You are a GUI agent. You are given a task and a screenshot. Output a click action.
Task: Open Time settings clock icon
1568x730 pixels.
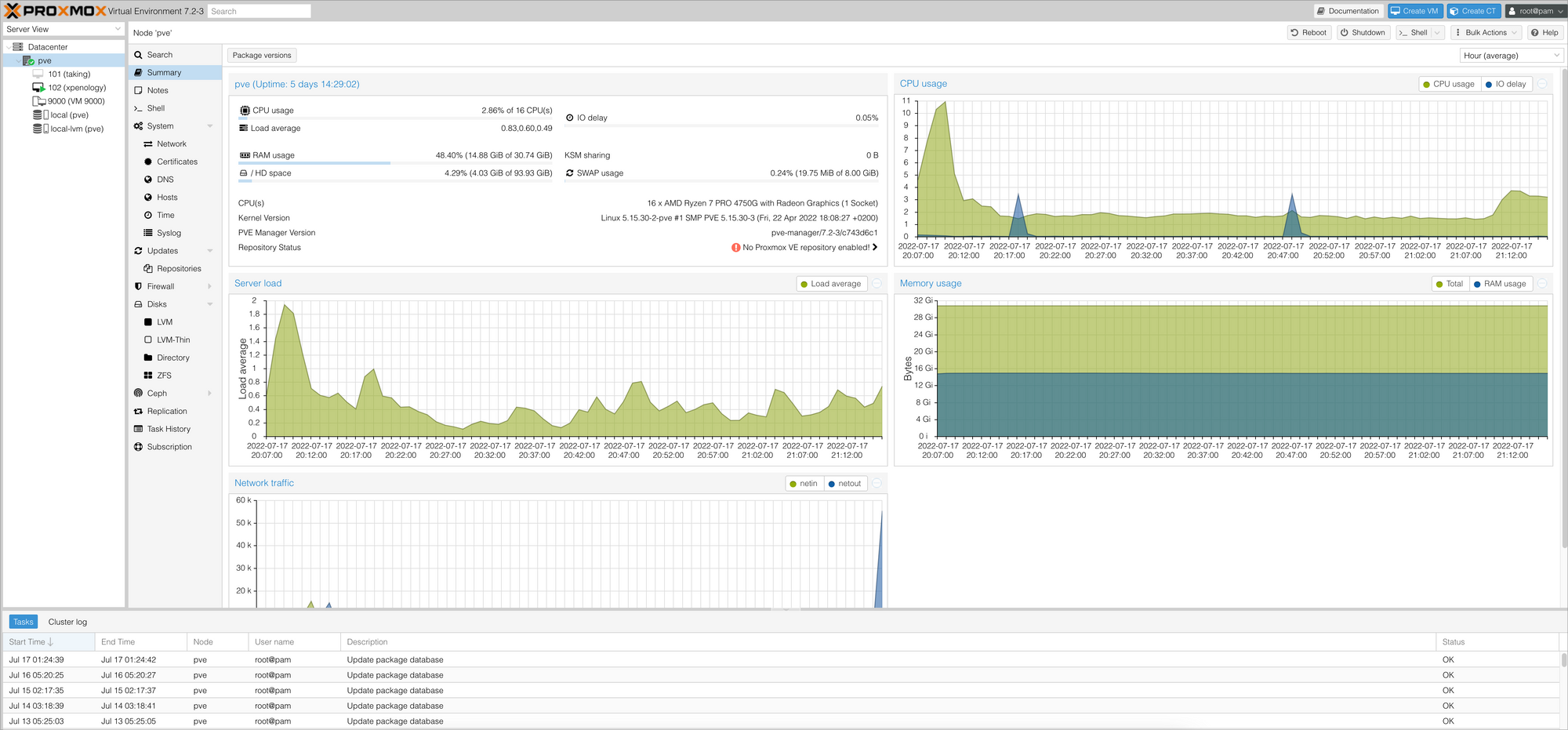coord(148,216)
